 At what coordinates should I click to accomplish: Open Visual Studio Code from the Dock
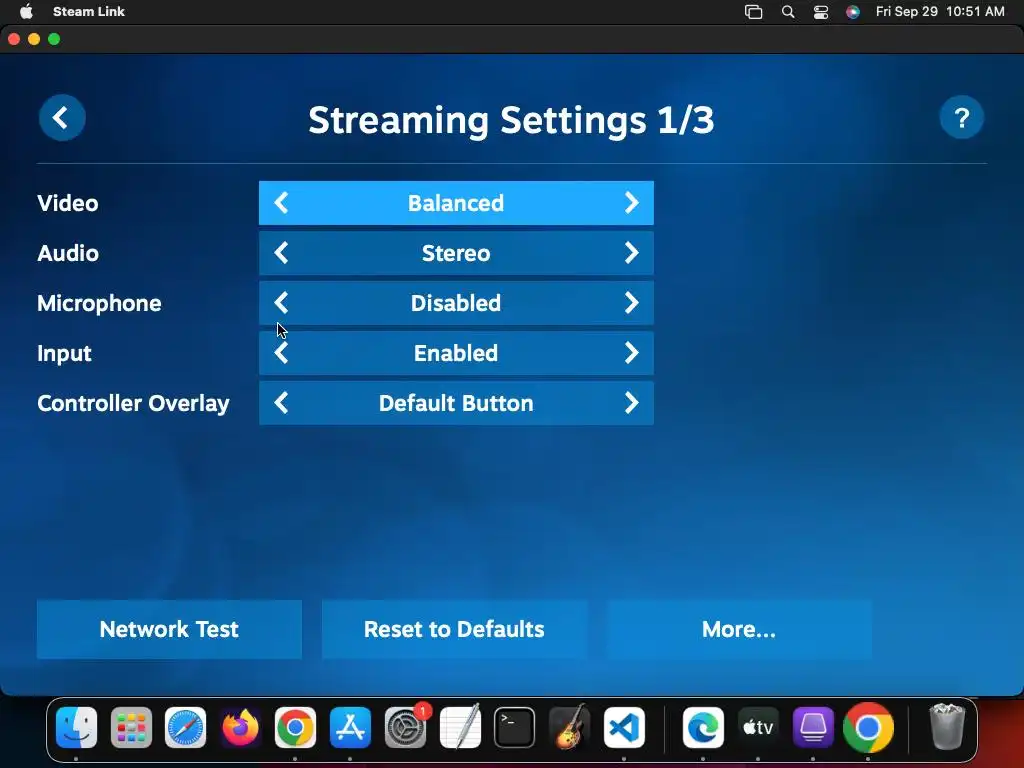(x=624, y=728)
